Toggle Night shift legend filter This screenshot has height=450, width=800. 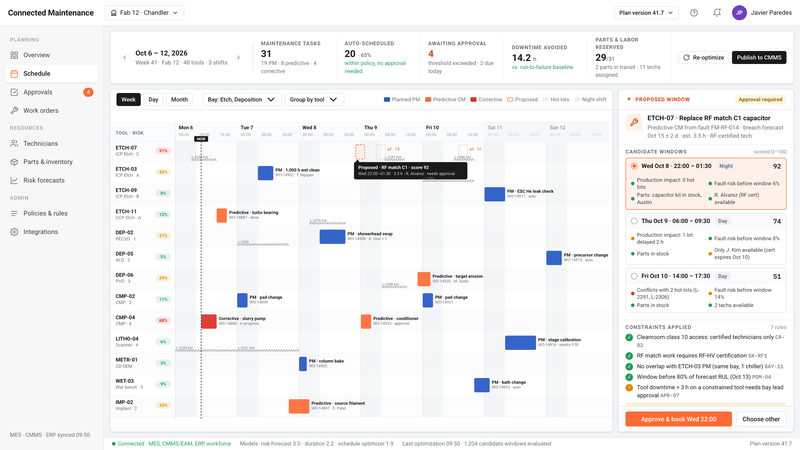(590, 99)
